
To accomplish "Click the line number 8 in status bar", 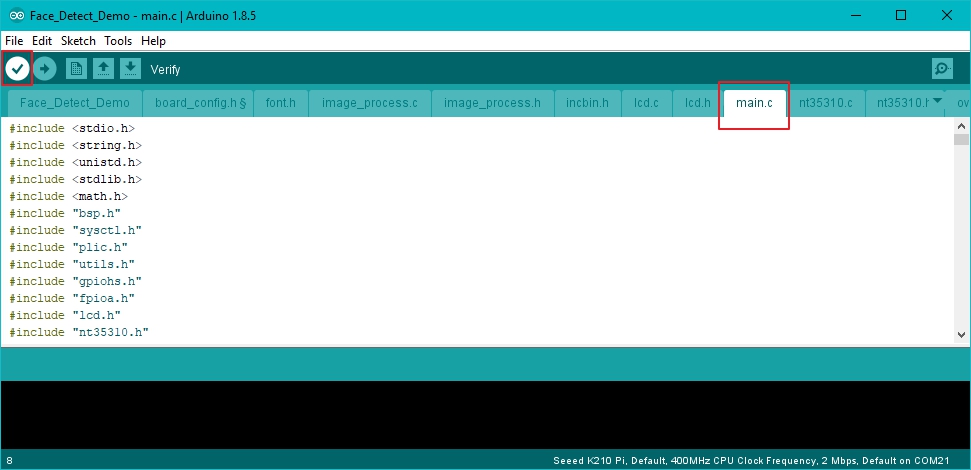I will tap(9, 461).
